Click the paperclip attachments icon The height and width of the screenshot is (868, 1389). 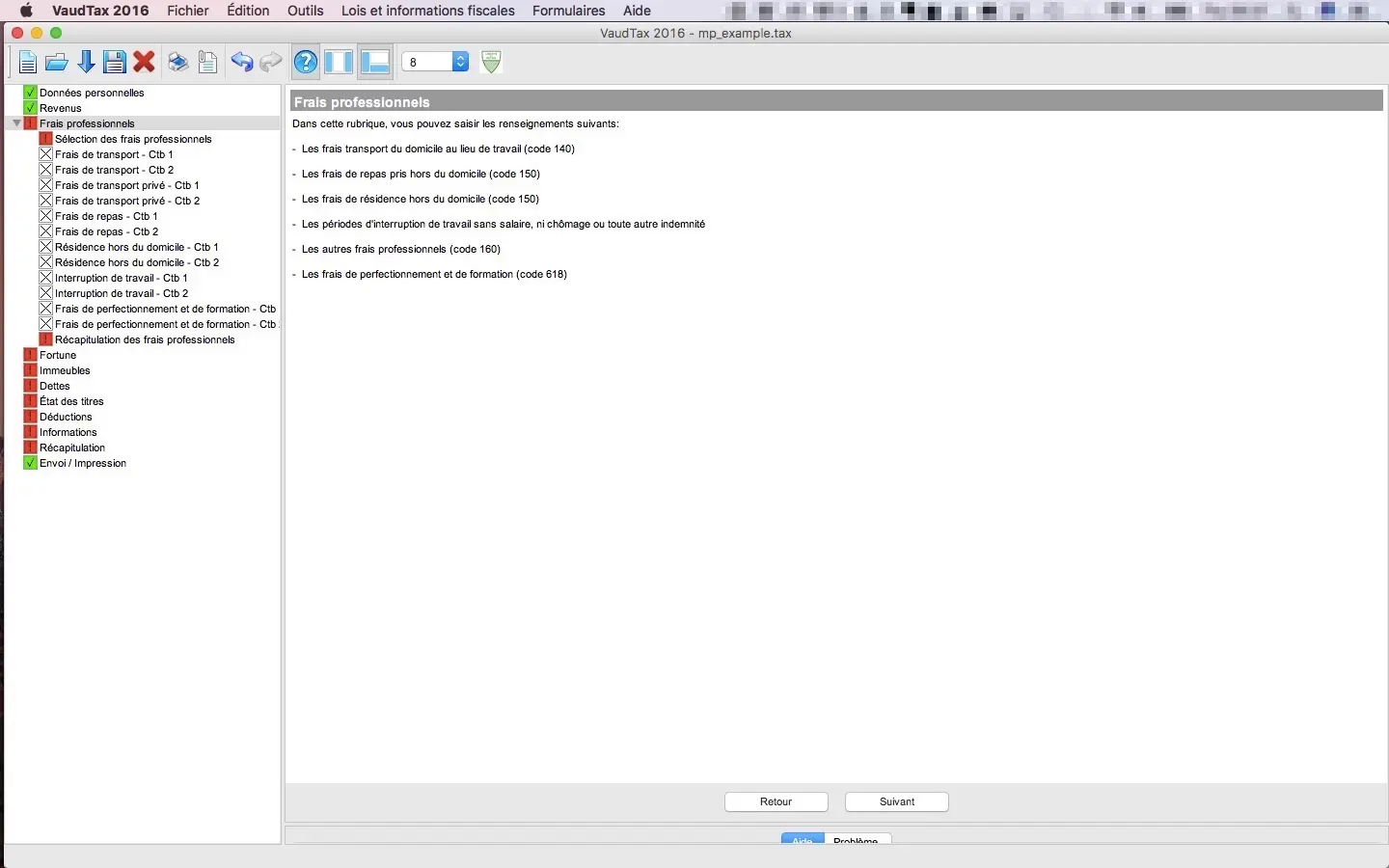click(x=207, y=63)
